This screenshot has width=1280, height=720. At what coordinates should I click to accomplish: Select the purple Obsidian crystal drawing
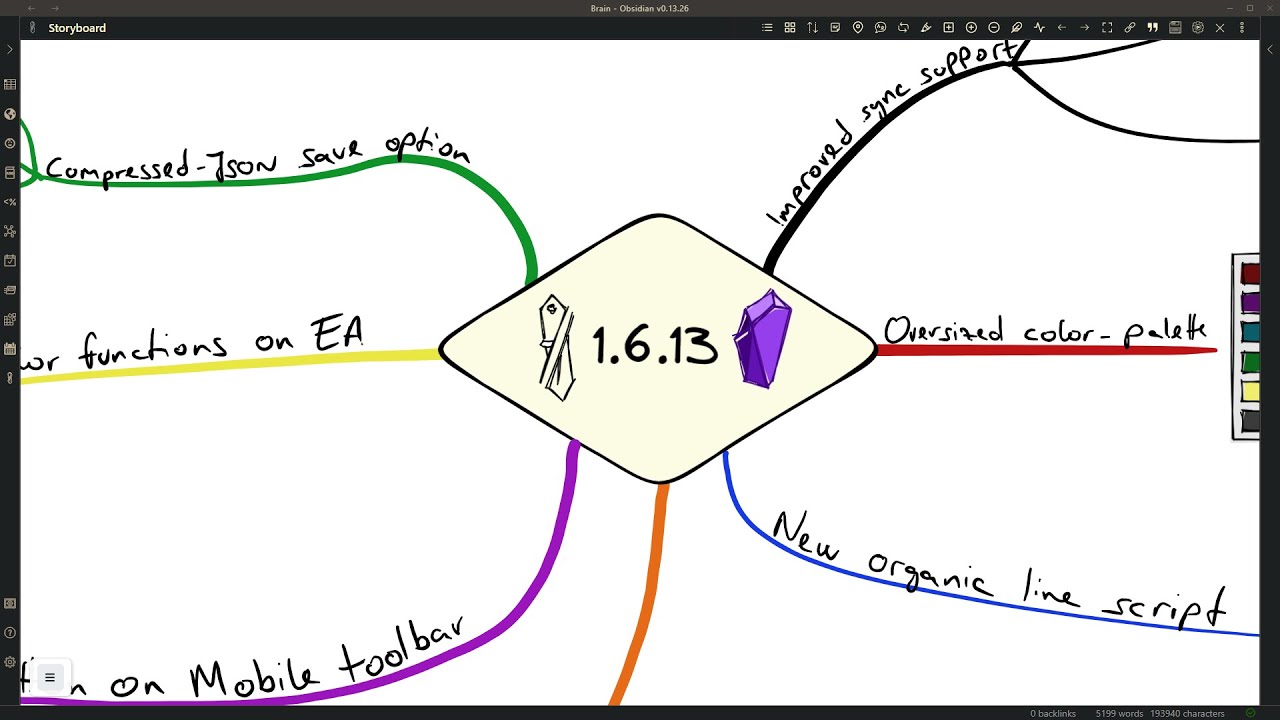[763, 339]
